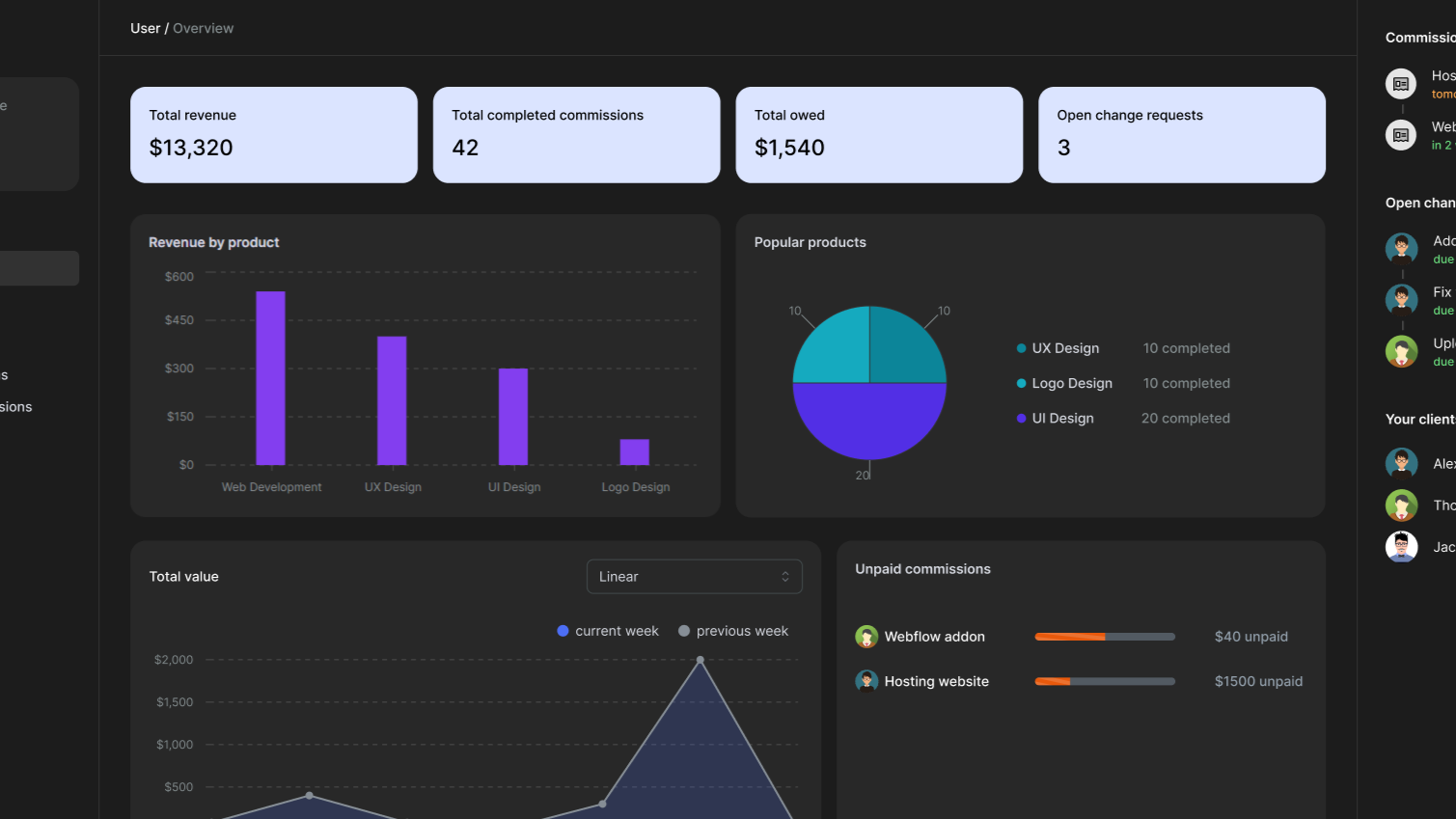Image resolution: width=1456 pixels, height=819 pixels.
Task: Click the Webflow addon avatar under Unpaid commissions
Action: tap(865, 637)
